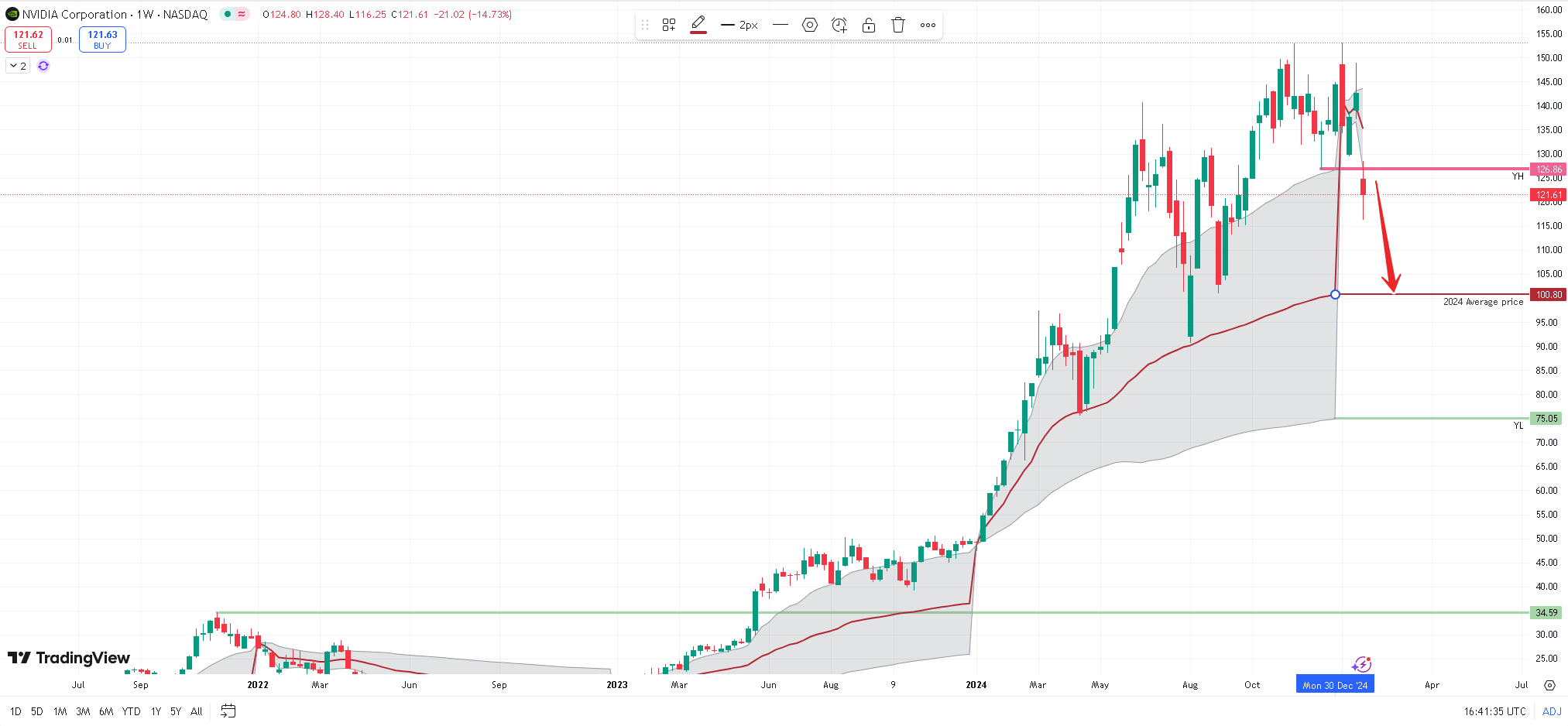Open the go-to-date calendar icon
The image size is (1568, 726).
point(228,711)
